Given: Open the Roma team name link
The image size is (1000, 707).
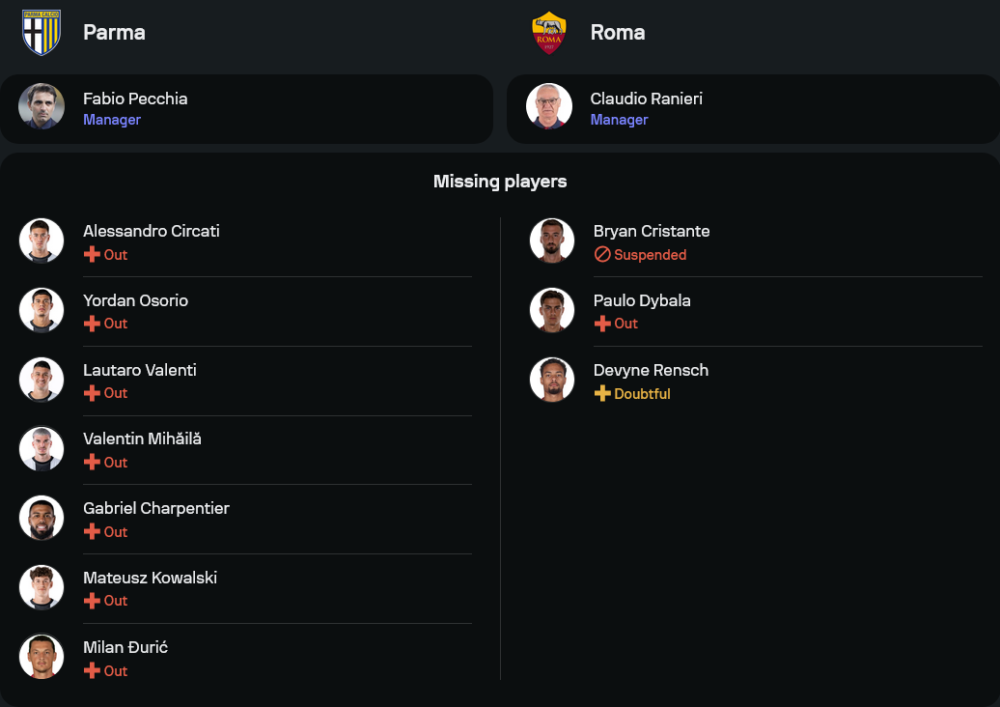Looking at the screenshot, I should click(617, 32).
